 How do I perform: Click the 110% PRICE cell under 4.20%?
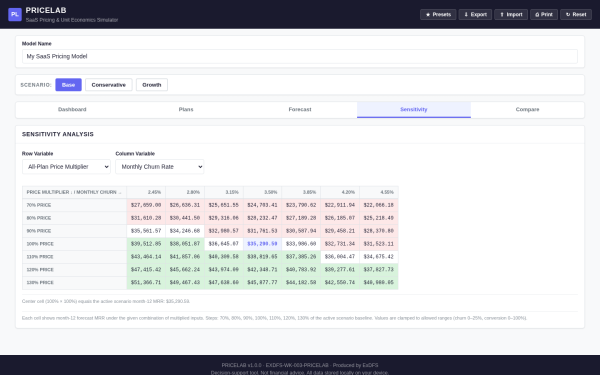[x=340, y=257]
